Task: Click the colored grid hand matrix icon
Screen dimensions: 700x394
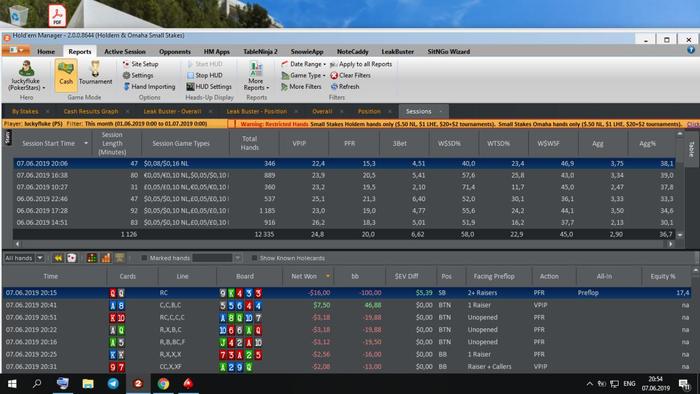Action: point(92,258)
